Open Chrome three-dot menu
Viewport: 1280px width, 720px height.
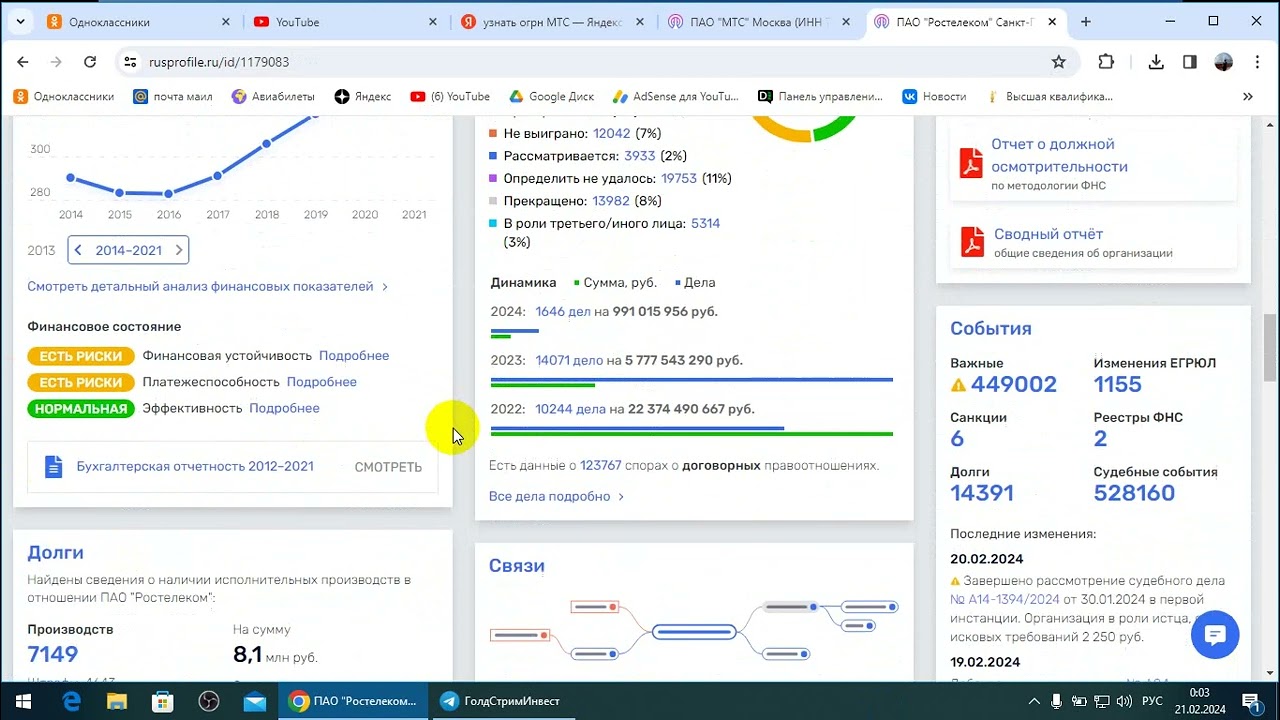pos(1256,62)
